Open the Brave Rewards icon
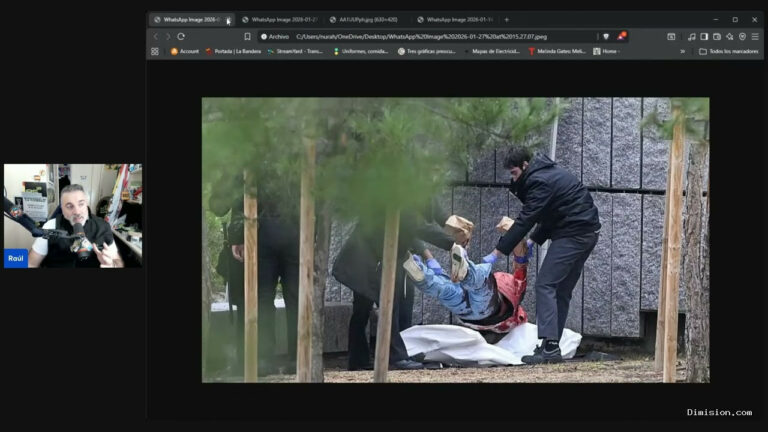Viewport: 768px width, 432px height. (622, 36)
